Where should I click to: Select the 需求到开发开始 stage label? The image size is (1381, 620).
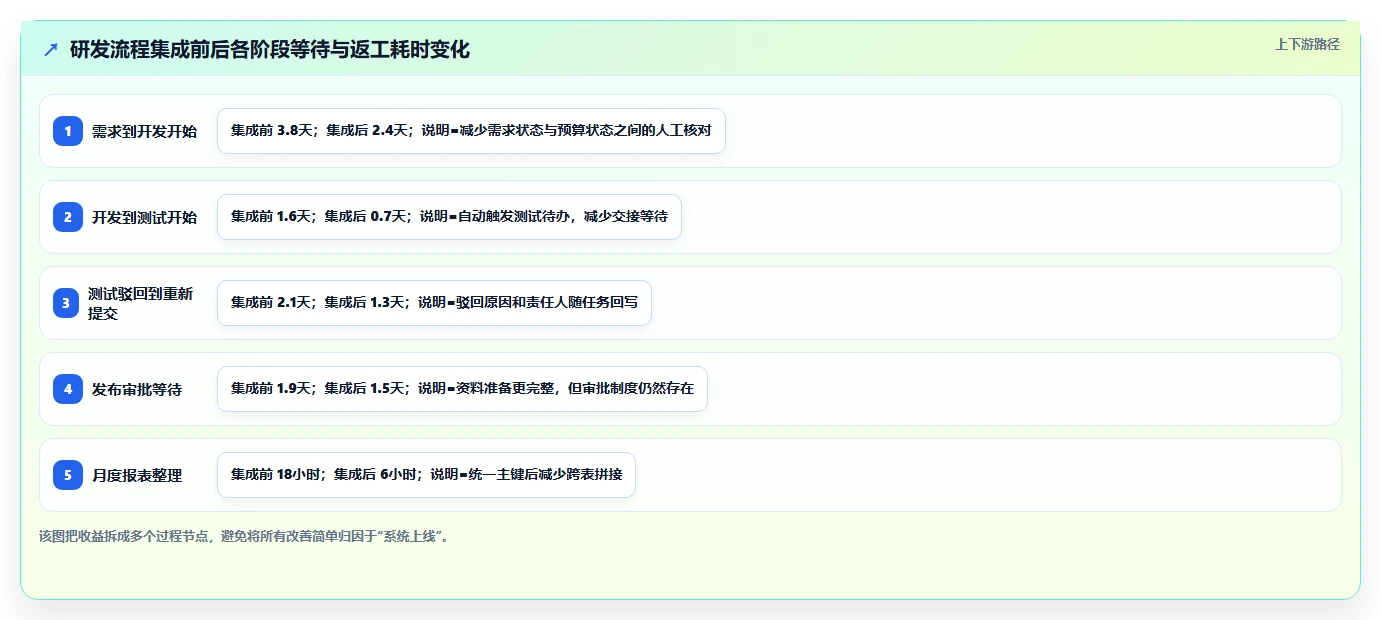pos(144,131)
